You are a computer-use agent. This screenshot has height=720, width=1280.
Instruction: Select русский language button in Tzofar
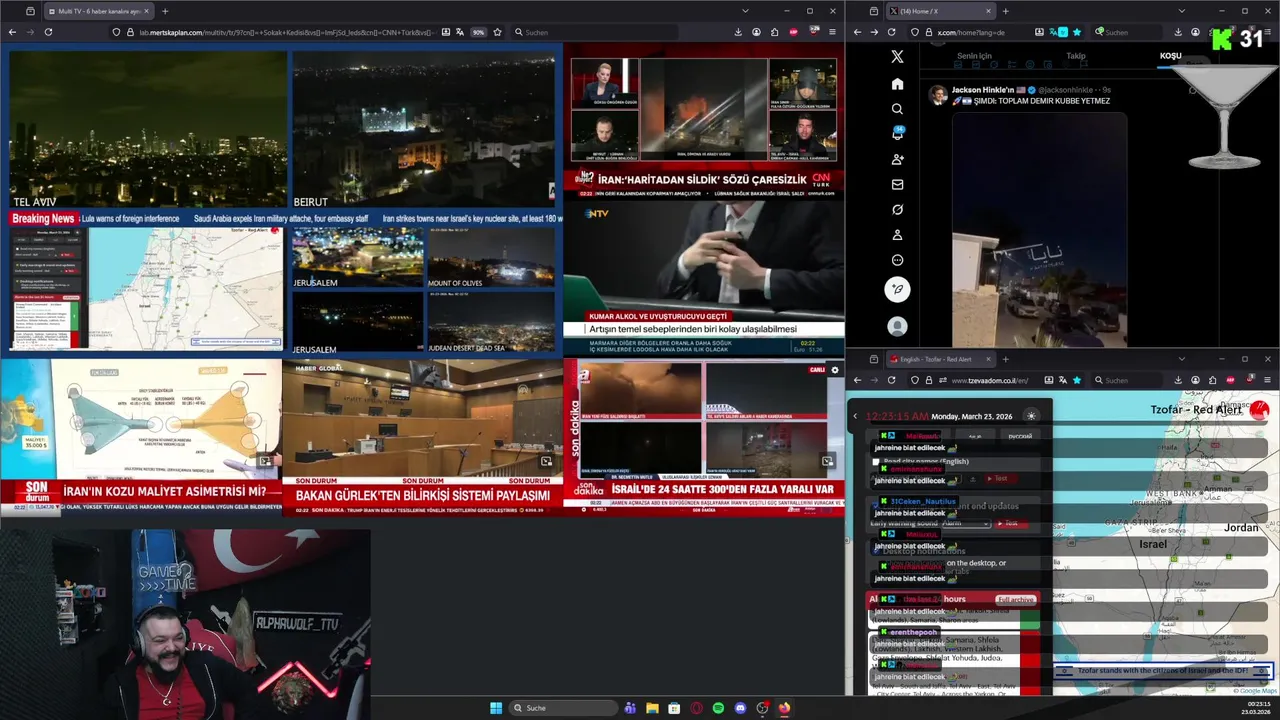click(1019, 436)
